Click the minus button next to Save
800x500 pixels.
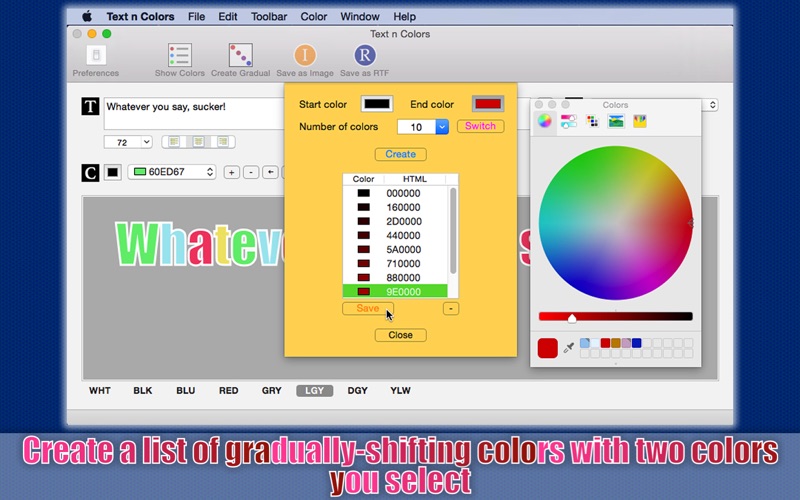(x=451, y=309)
